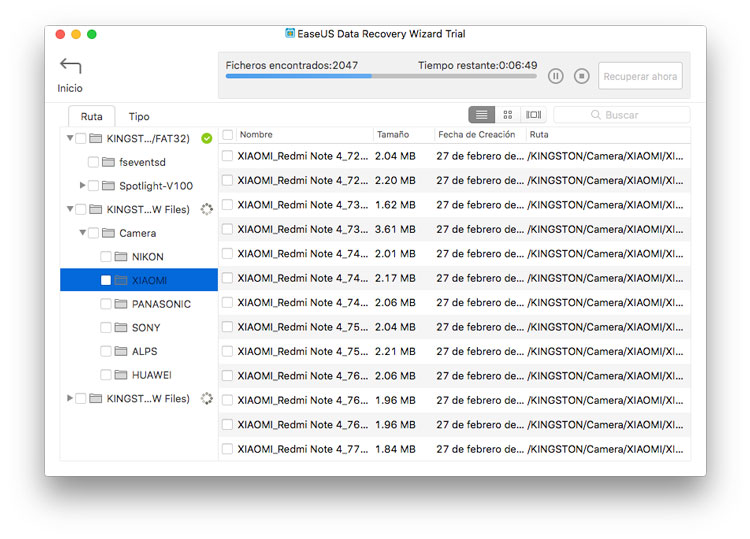Click the Camera folder icon
The image size is (750, 539).
click(109, 233)
